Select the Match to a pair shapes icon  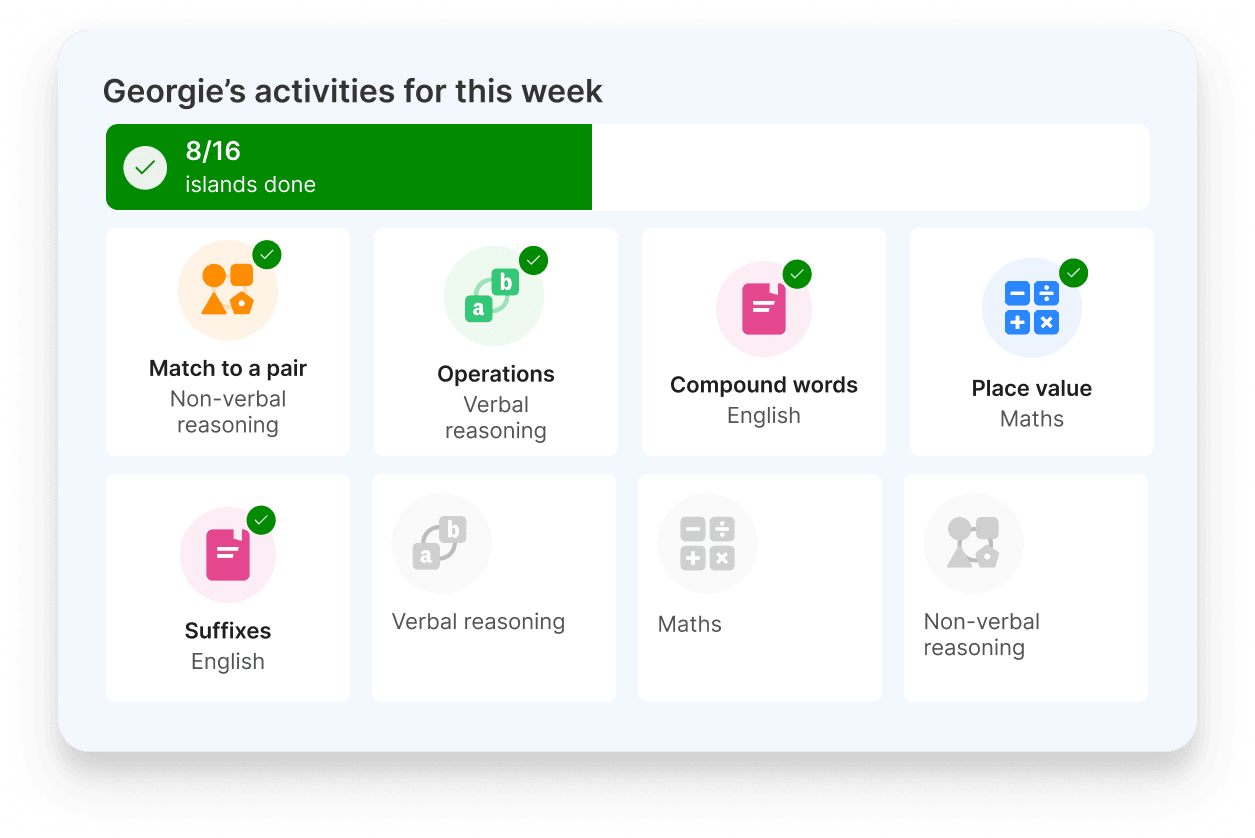[x=228, y=289]
